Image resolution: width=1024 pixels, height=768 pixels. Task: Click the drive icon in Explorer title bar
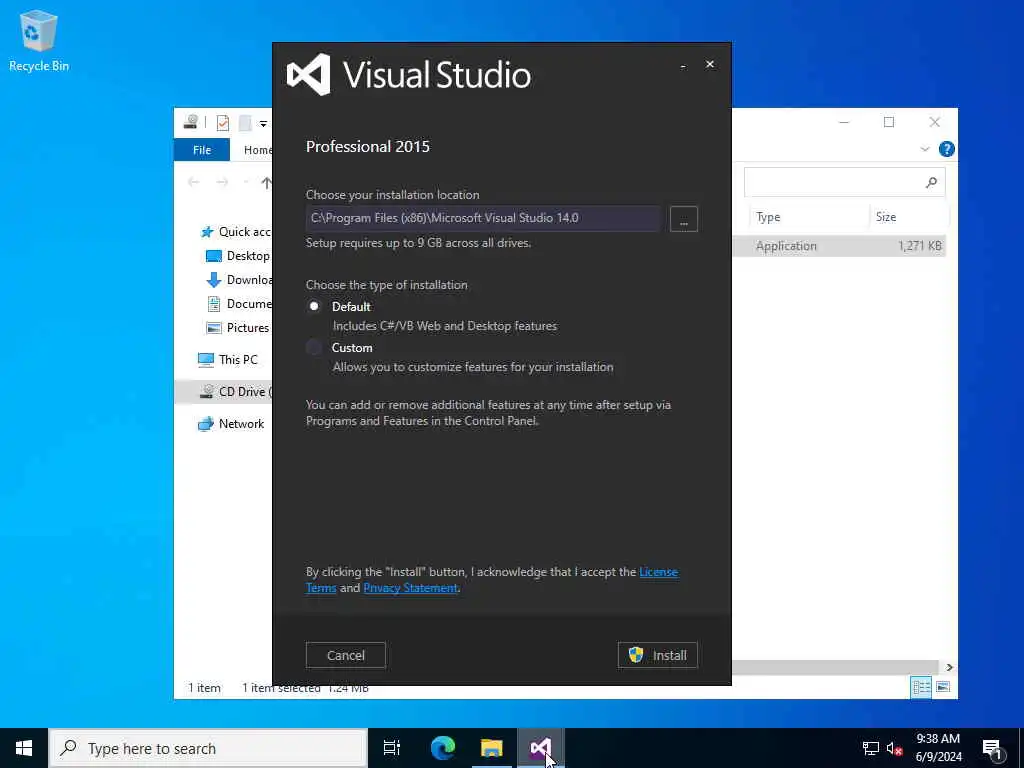(x=191, y=122)
